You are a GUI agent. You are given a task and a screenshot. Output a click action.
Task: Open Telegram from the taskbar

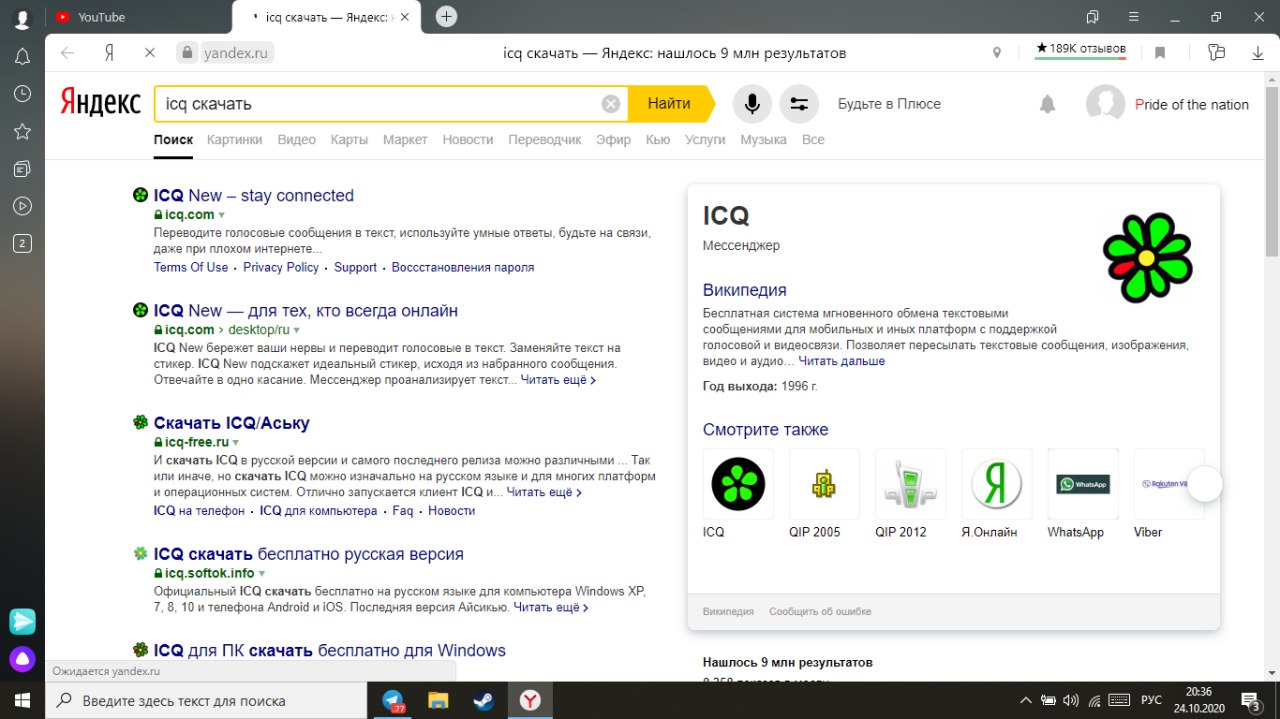tap(393, 700)
